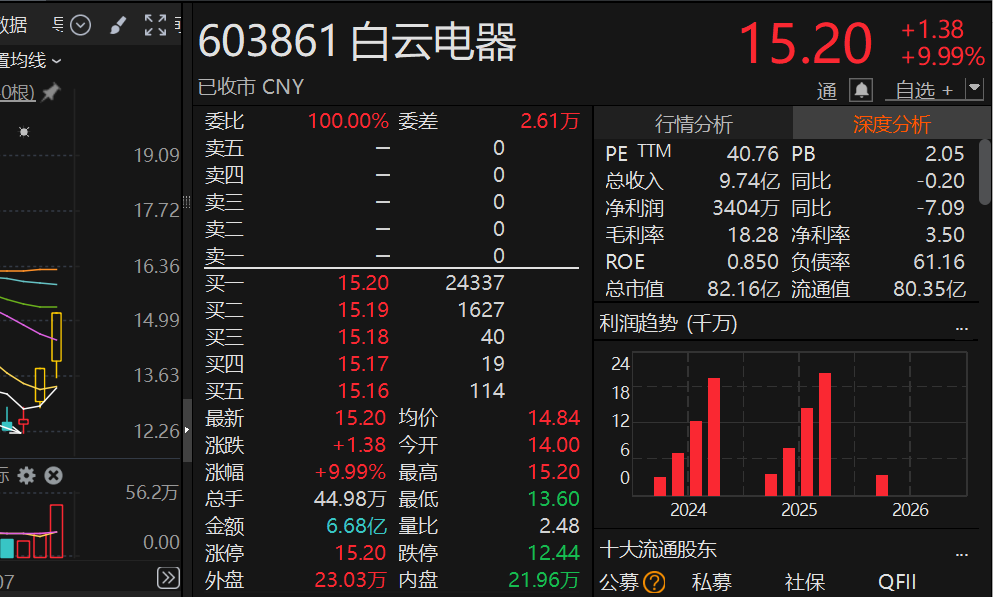The image size is (993, 597).
Task: Switch to the 行情分析 tab
Action: (693, 123)
